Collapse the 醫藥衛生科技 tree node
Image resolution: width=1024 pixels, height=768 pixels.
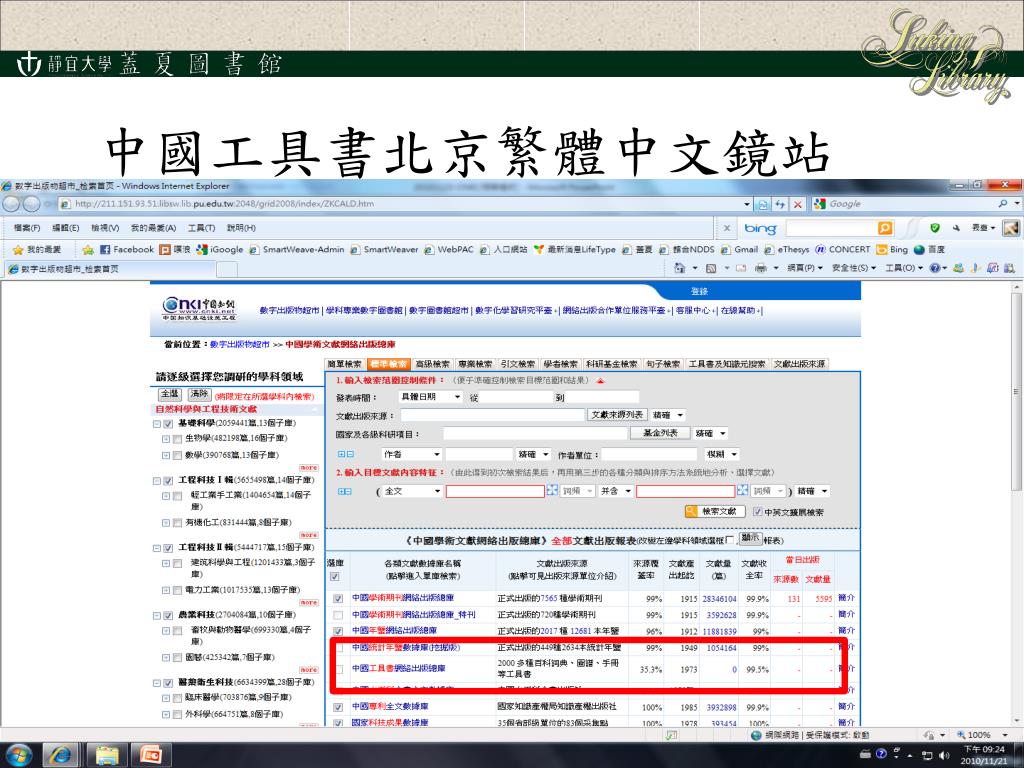pos(157,683)
